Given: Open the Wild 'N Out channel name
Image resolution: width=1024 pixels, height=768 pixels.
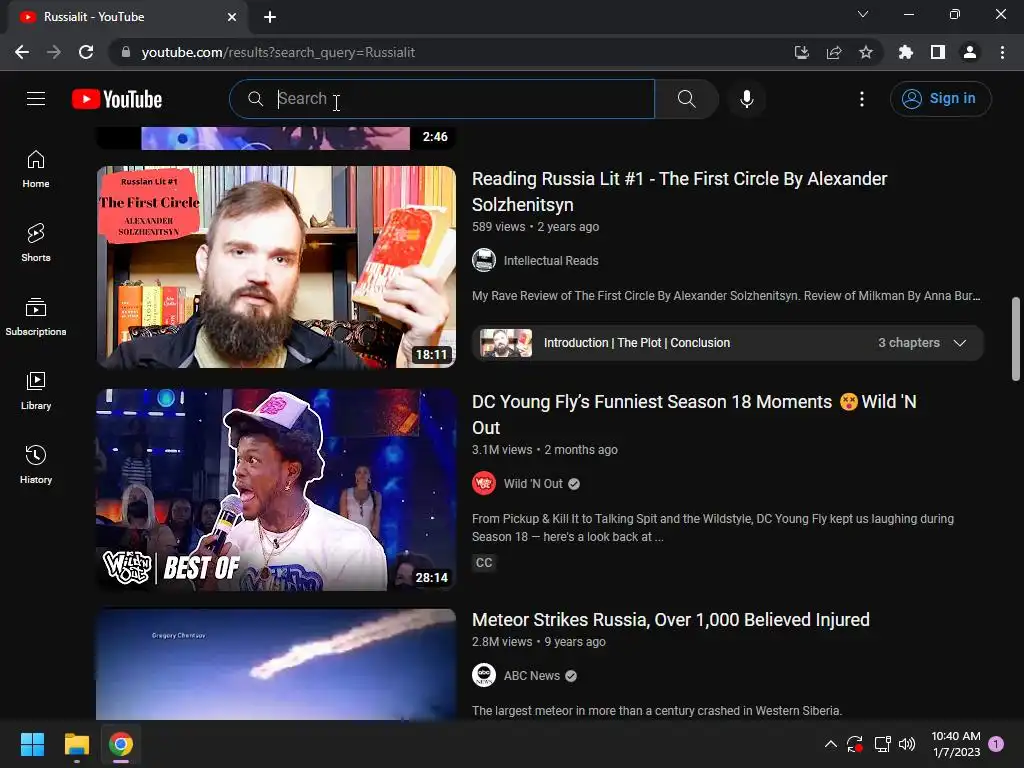Looking at the screenshot, I should click(533, 483).
